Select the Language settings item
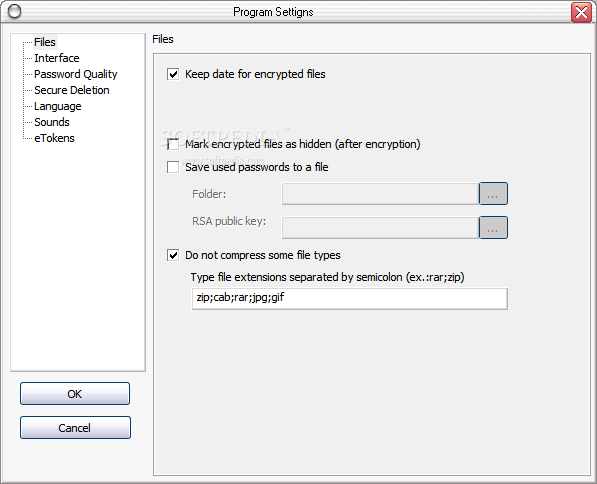The height and width of the screenshot is (484, 597). [x=58, y=106]
